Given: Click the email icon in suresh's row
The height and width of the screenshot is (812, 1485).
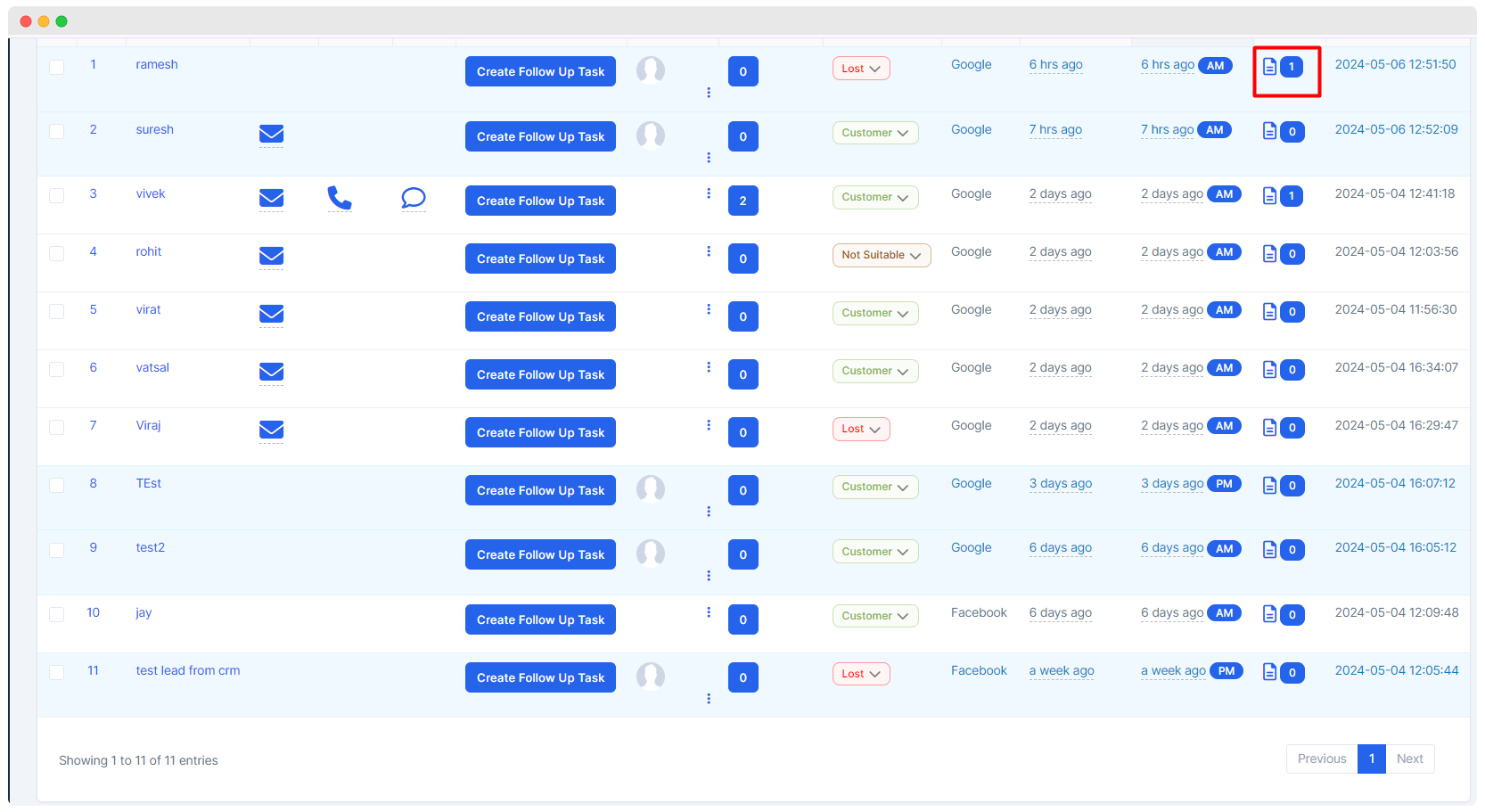Looking at the screenshot, I should [x=271, y=134].
